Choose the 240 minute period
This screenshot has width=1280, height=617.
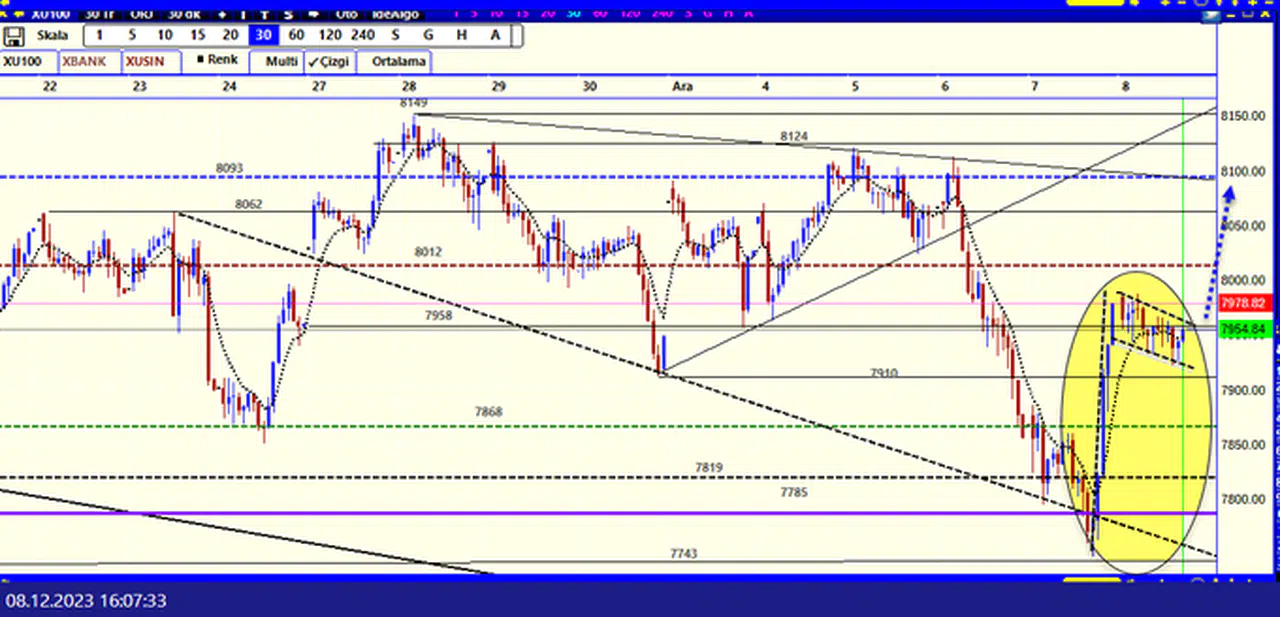pos(362,35)
